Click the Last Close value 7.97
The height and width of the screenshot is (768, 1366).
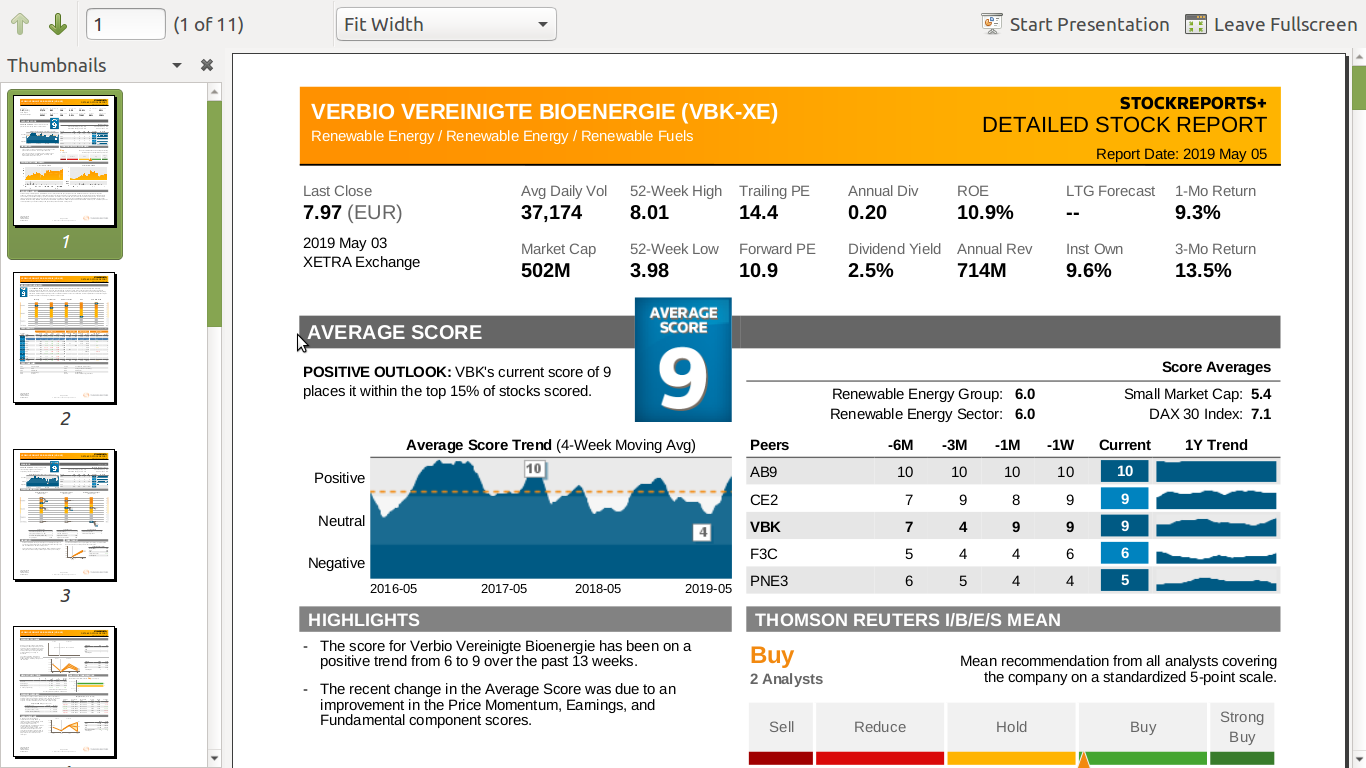pyautogui.click(x=322, y=212)
